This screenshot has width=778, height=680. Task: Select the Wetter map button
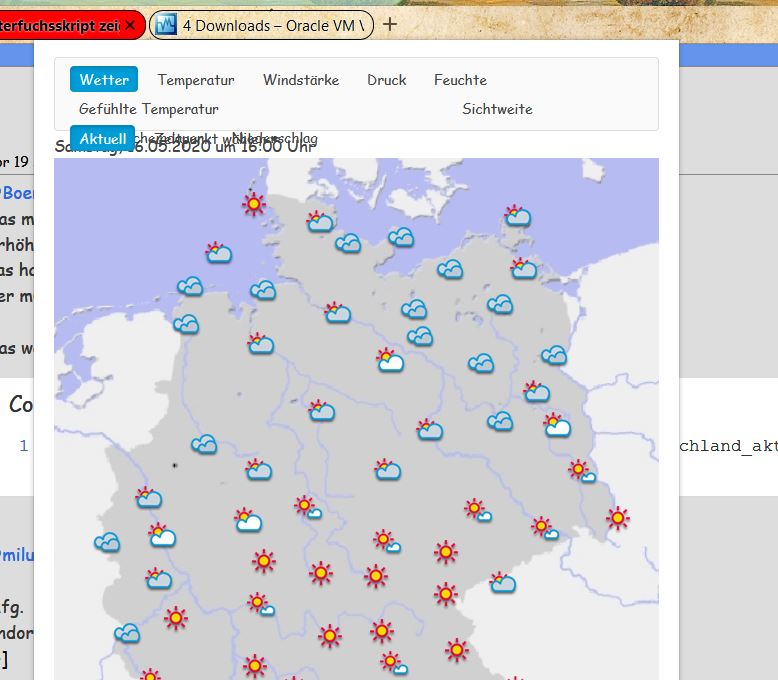point(104,80)
